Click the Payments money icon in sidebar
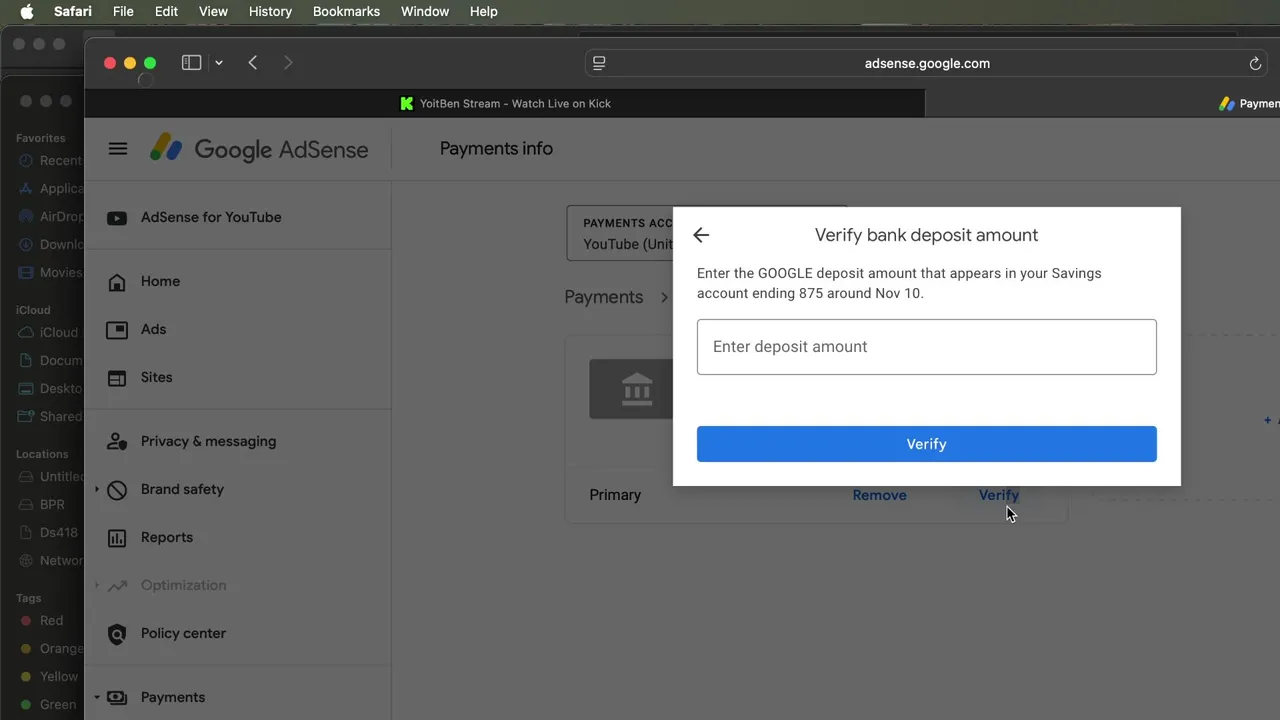 tap(117, 698)
